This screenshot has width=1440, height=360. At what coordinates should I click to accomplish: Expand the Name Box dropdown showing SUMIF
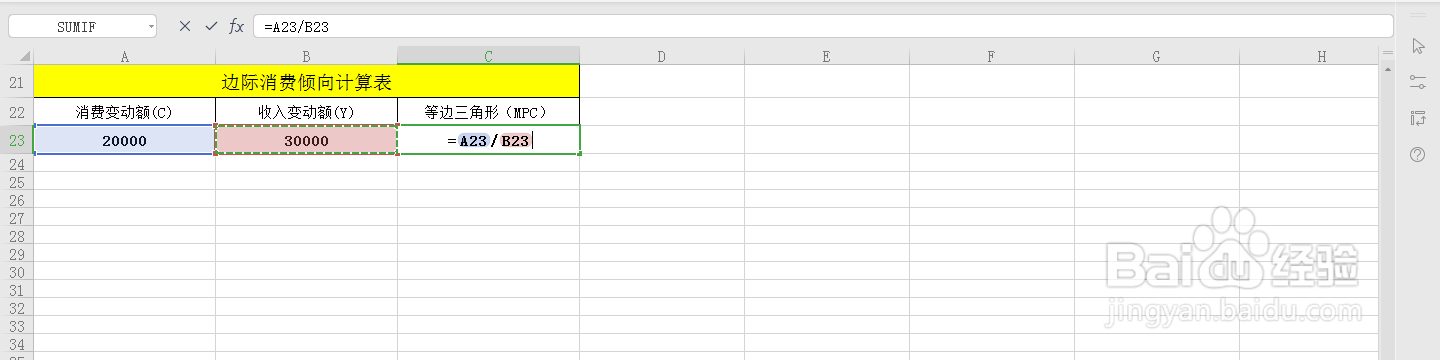click(151, 27)
